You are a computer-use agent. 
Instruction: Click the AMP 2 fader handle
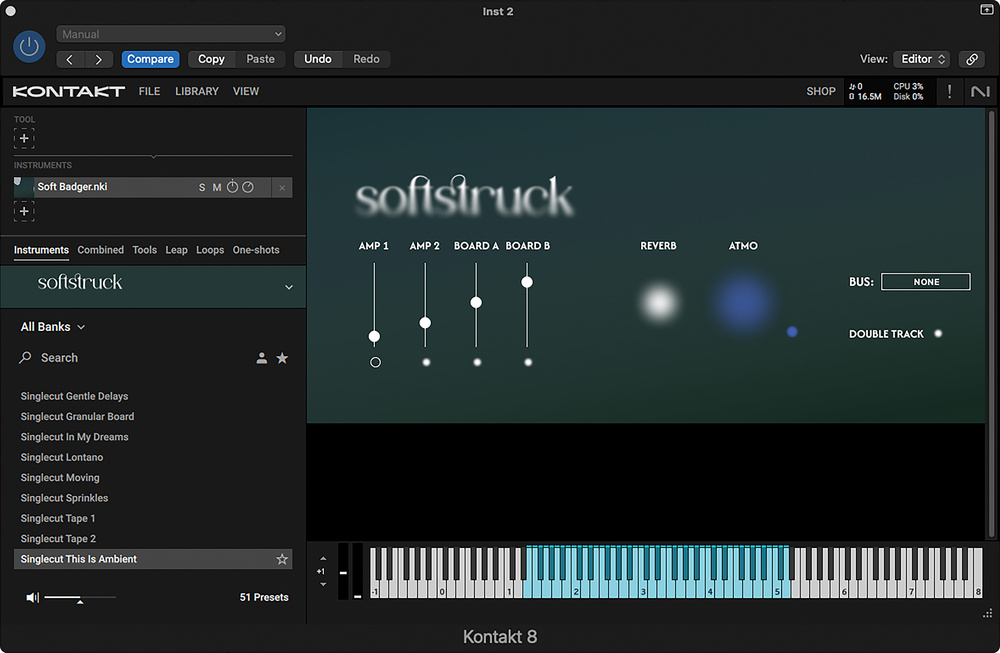[x=425, y=323]
